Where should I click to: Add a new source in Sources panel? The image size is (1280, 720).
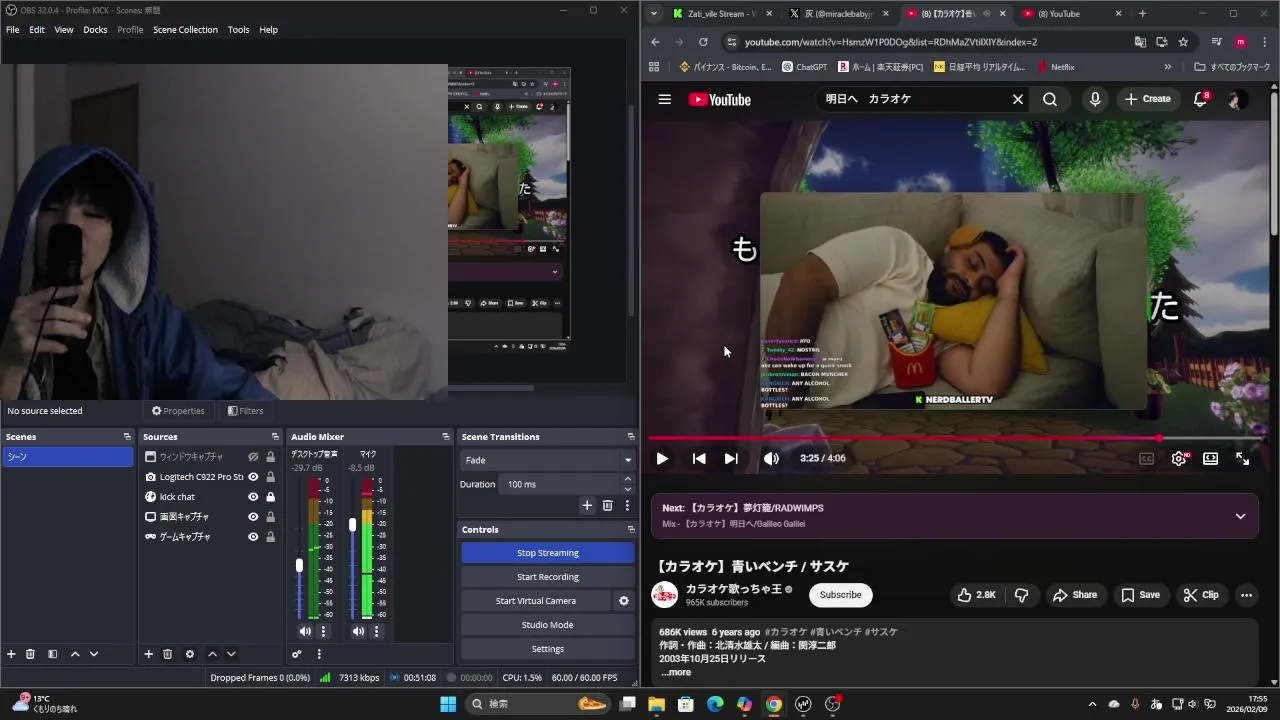tap(148, 654)
